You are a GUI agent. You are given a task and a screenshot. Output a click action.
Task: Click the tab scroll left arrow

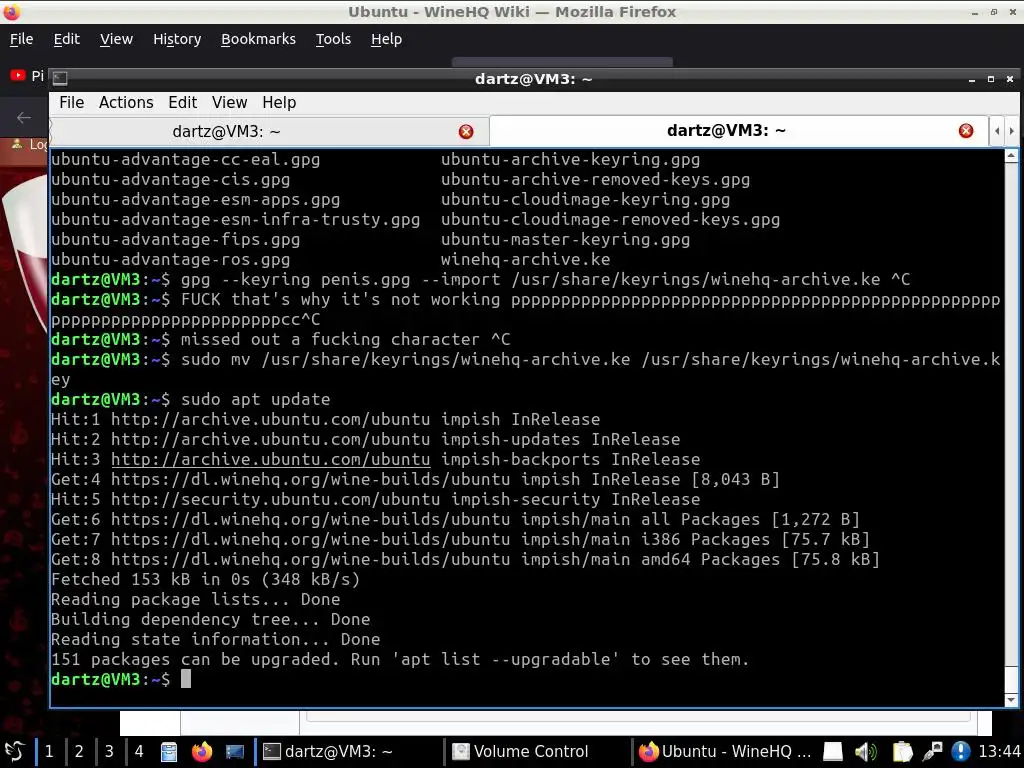[x=997, y=131]
